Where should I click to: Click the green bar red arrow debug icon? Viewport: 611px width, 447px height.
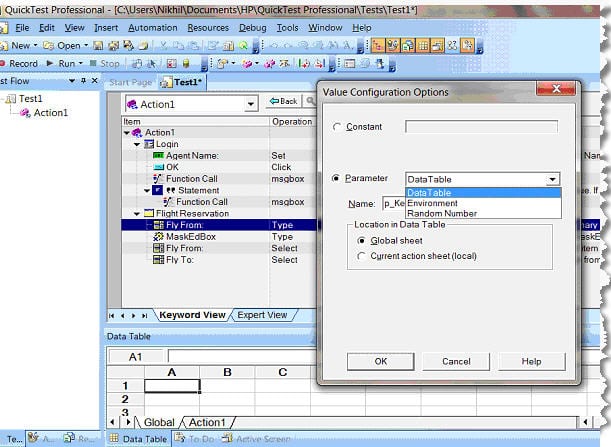point(304,63)
